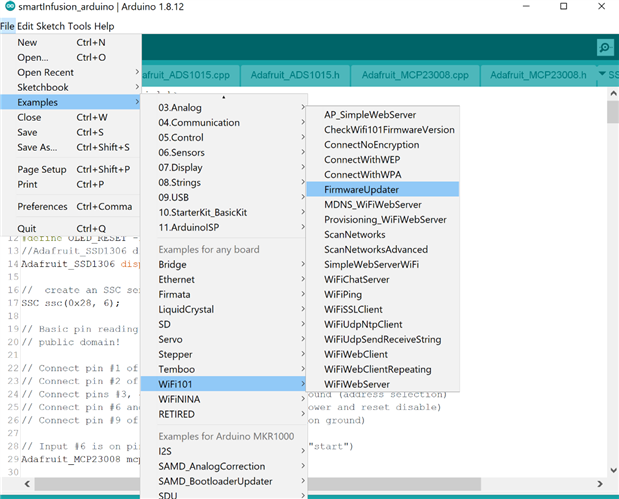The image size is (619, 499).
Task: Open the Tools menu
Action: 79,26
